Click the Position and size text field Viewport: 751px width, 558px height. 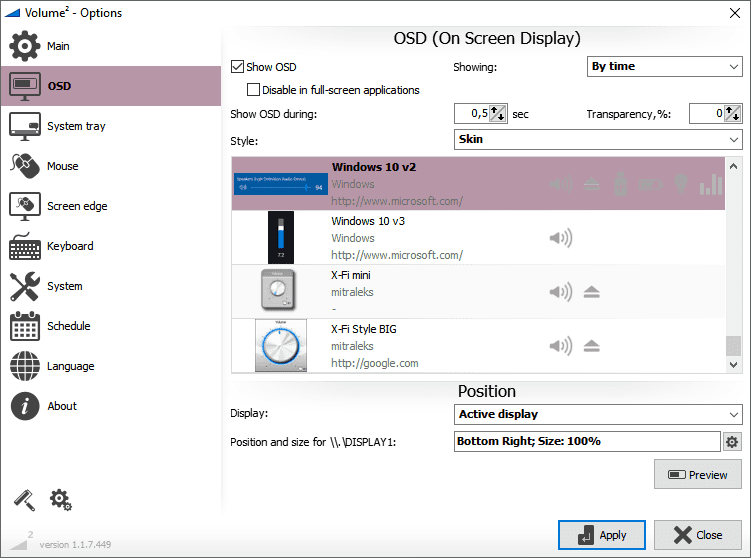point(587,442)
